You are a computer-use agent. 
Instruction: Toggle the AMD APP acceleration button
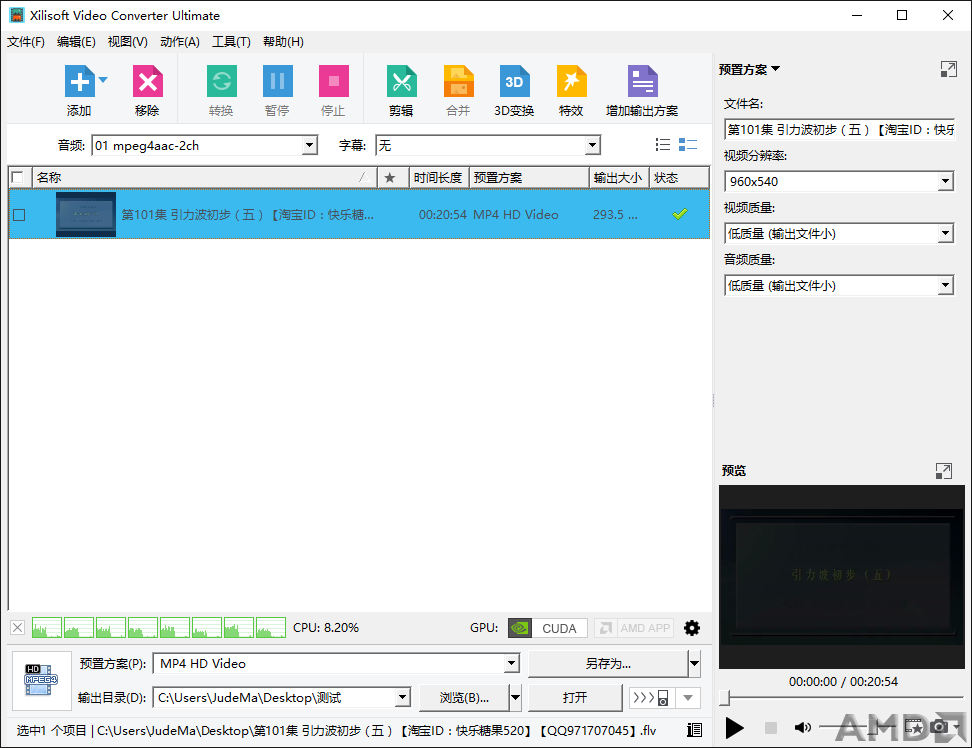pos(634,628)
